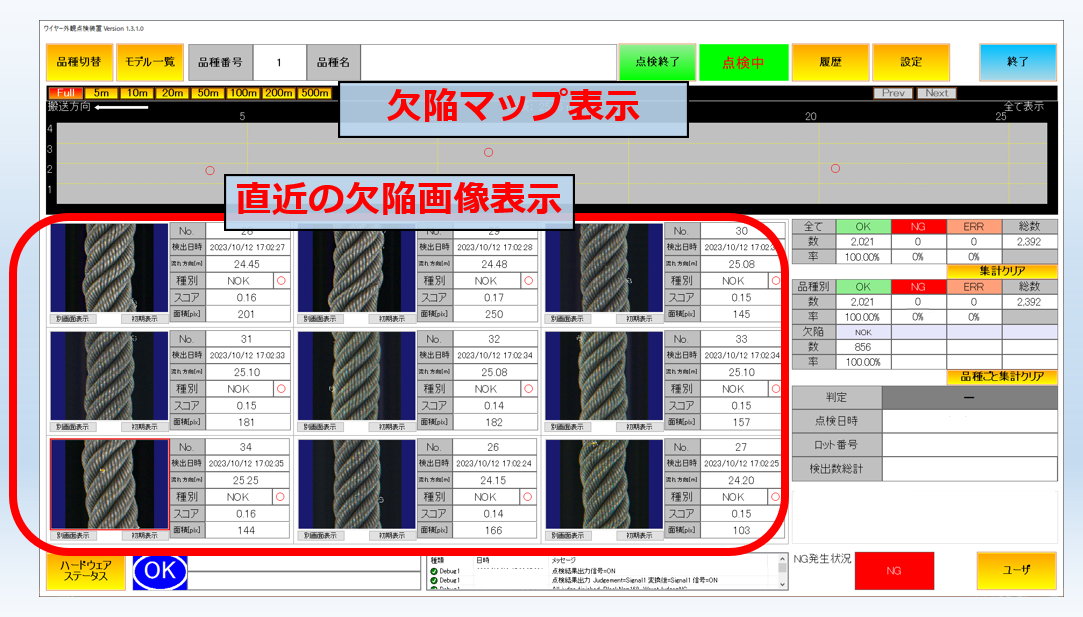Click the 集計クリア button
This screenshot has height=617, width=1083.
[x=1001, y=271]
